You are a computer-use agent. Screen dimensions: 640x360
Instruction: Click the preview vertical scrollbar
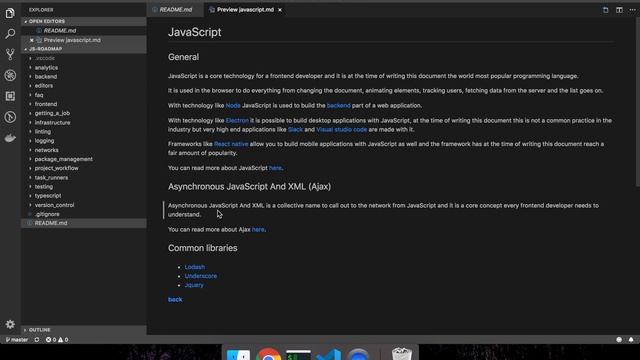tap(638, 102)
